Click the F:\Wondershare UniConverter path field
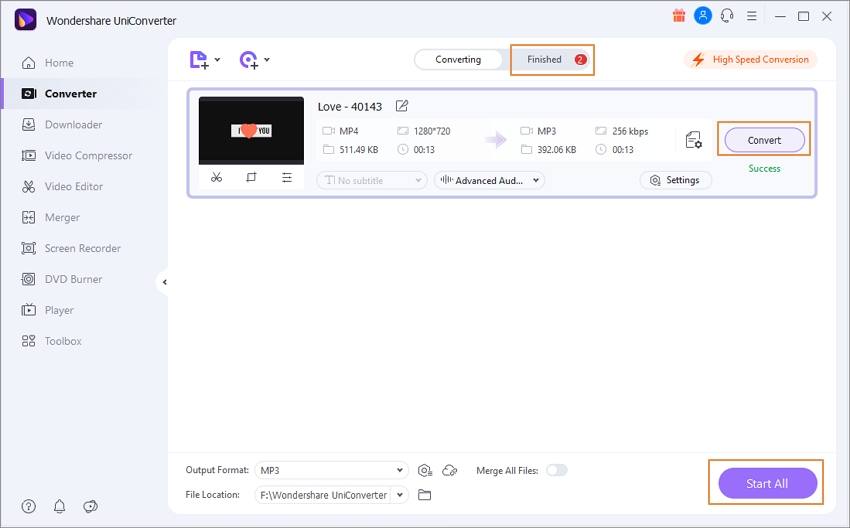The height and width of the screenshot is (528, 850). pos(323,495)
